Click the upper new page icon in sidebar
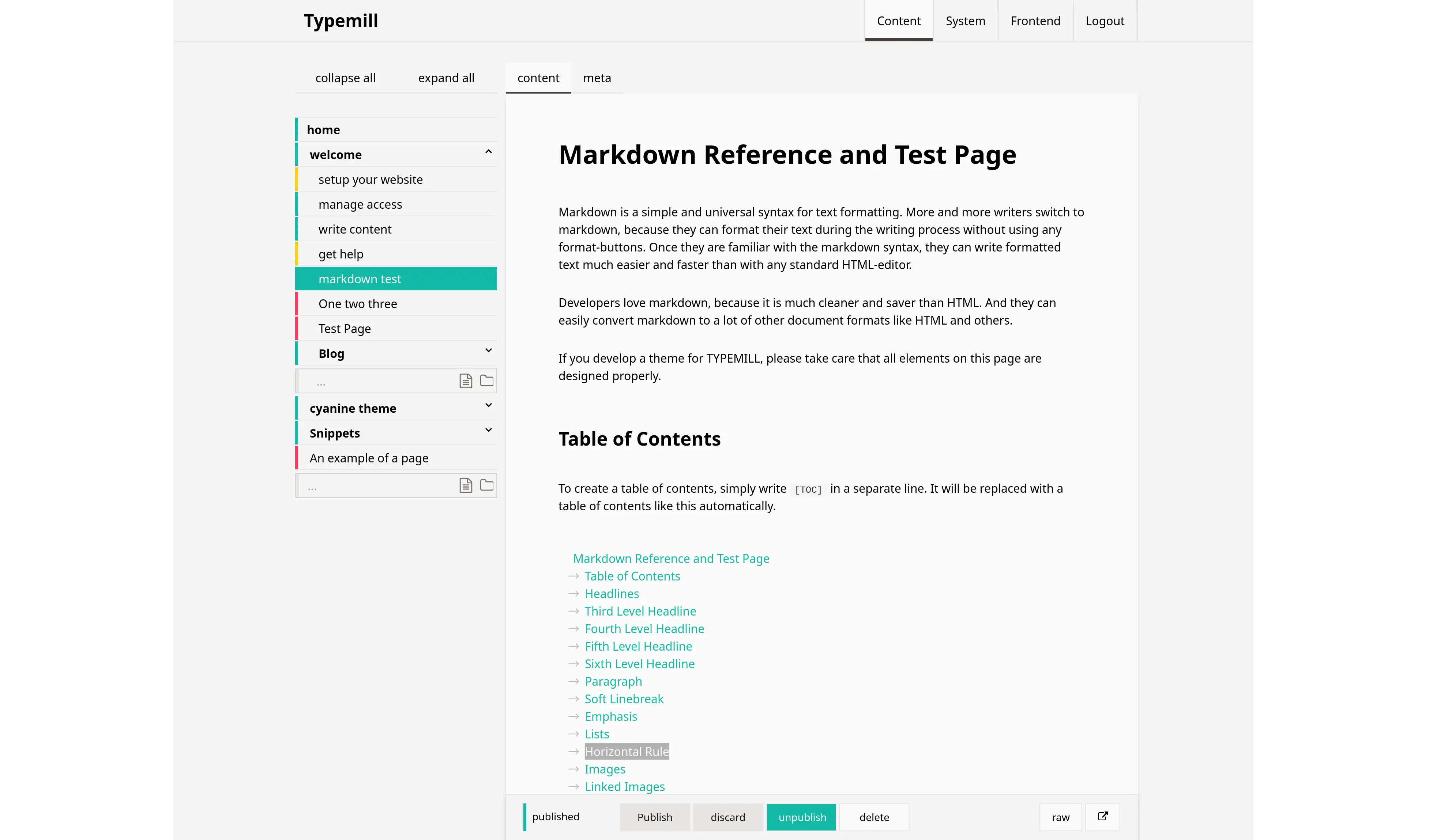Image resolution: width=1433 pixels, height=840 pixels. [x=466, y=381]
